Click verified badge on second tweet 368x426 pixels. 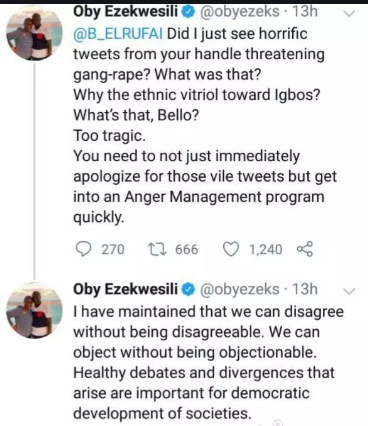[189, 289]
